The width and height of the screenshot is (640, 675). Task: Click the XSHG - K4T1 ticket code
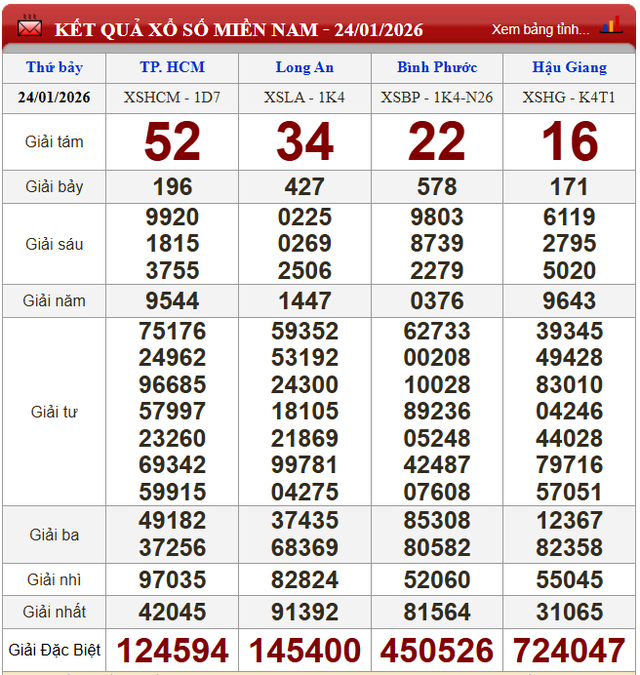(x=569, y=98)
